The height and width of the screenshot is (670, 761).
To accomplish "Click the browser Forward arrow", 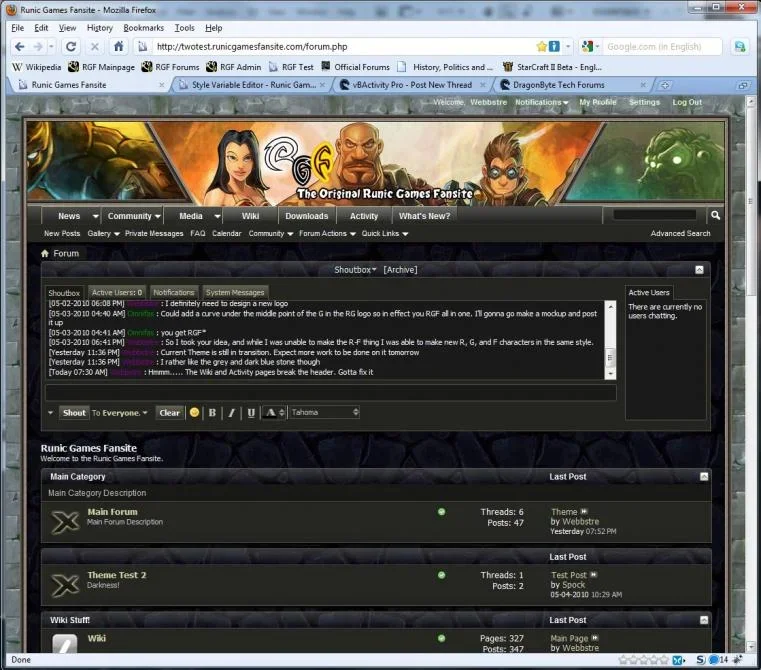I will pos(38,47).
